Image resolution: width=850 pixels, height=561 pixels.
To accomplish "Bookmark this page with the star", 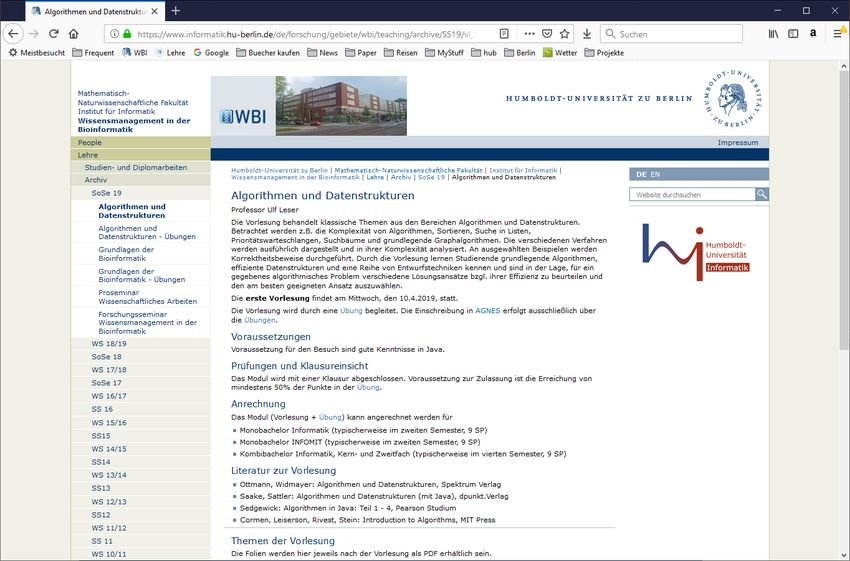I will 564,34.
